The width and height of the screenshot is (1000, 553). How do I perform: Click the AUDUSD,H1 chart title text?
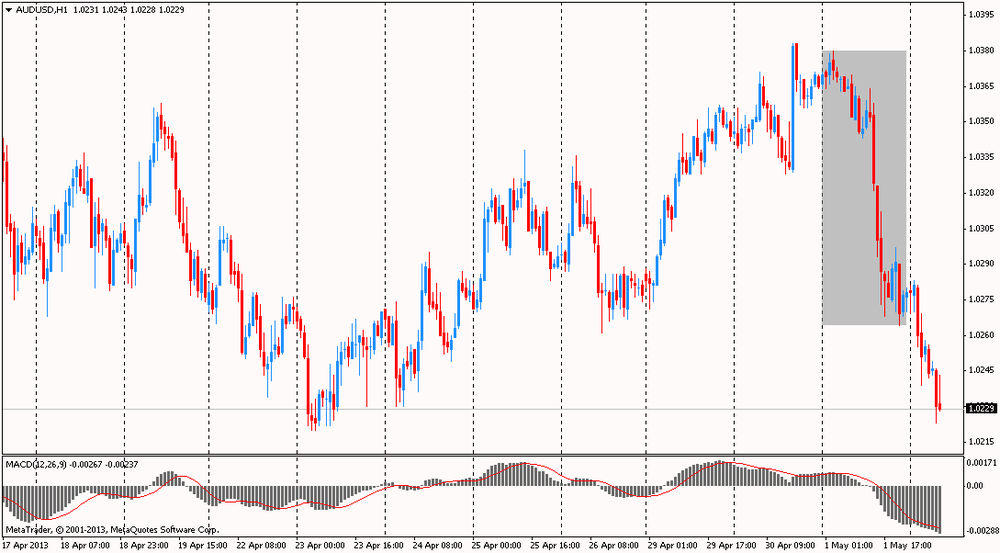coord(43,9)
